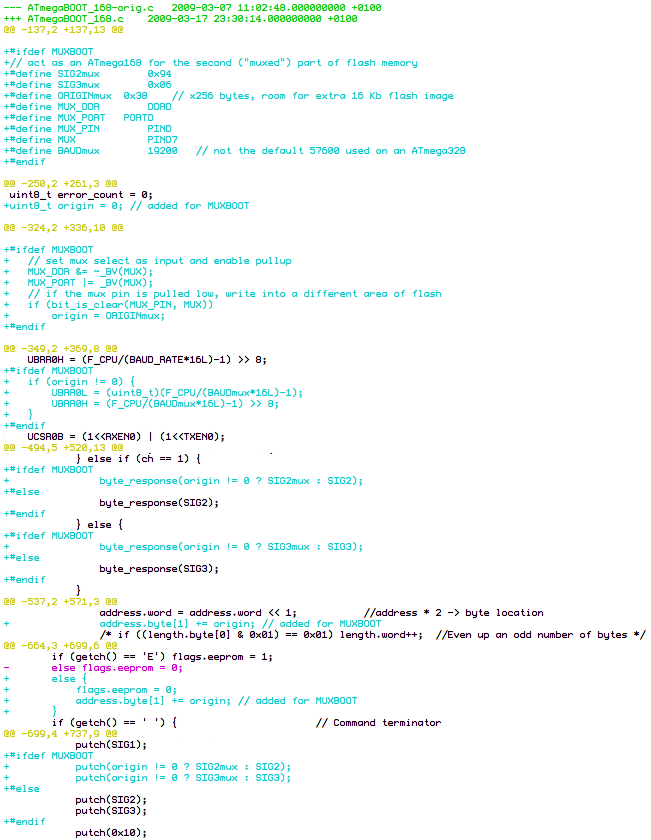Image resolution: width=651 pixels, height=840 pixels.
Task: Click line 'byte_response(SIG3);'
Action: click(x=159, y=568)
